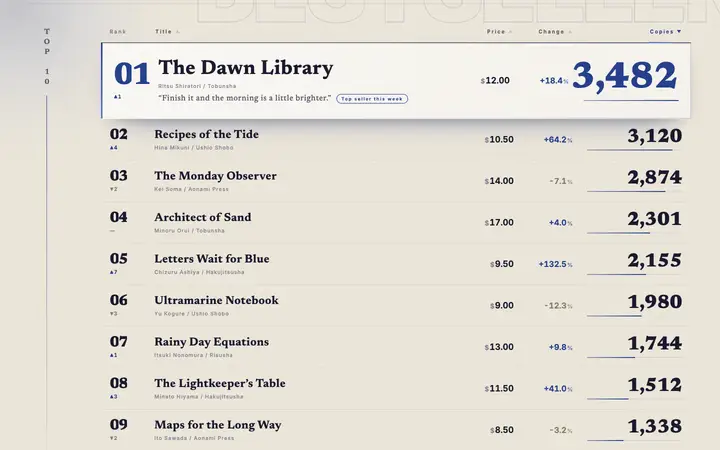The image size is (720, 450).
Task: Open "Rainy Day Equations" title
Action: [211, 342]
